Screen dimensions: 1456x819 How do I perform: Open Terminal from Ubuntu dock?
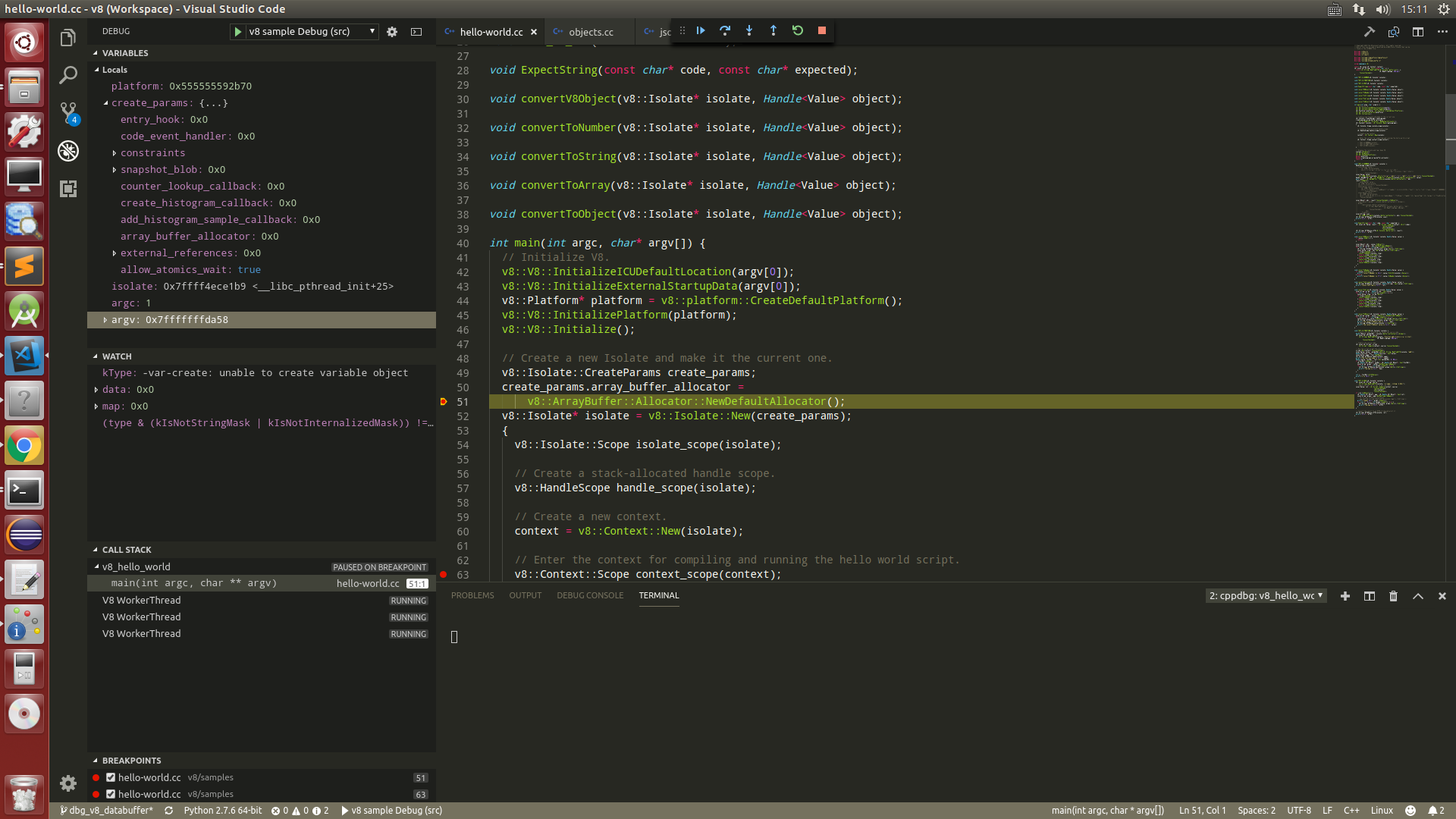(x=24, y=491)
